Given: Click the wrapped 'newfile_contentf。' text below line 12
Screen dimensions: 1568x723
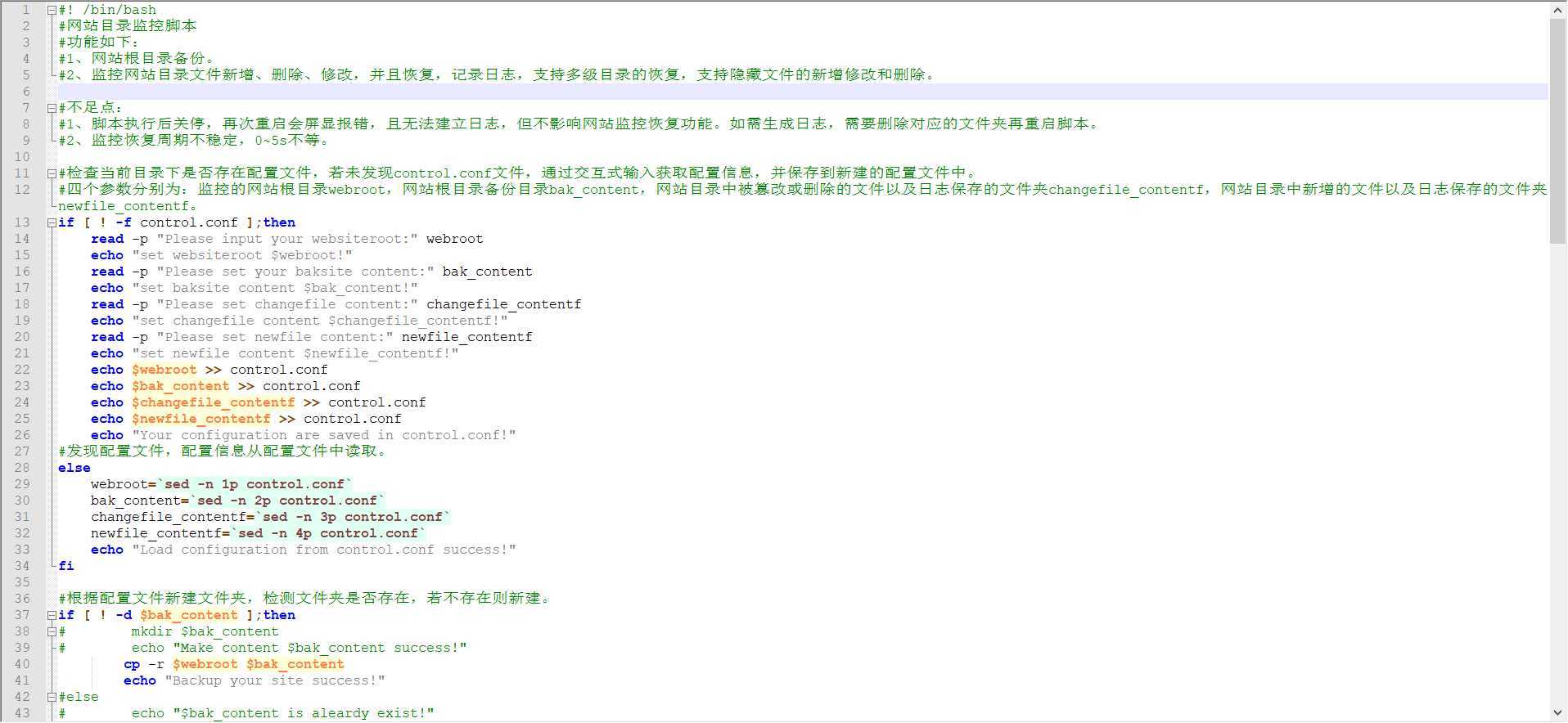Looking at the screenshot, I should point(128,206).
